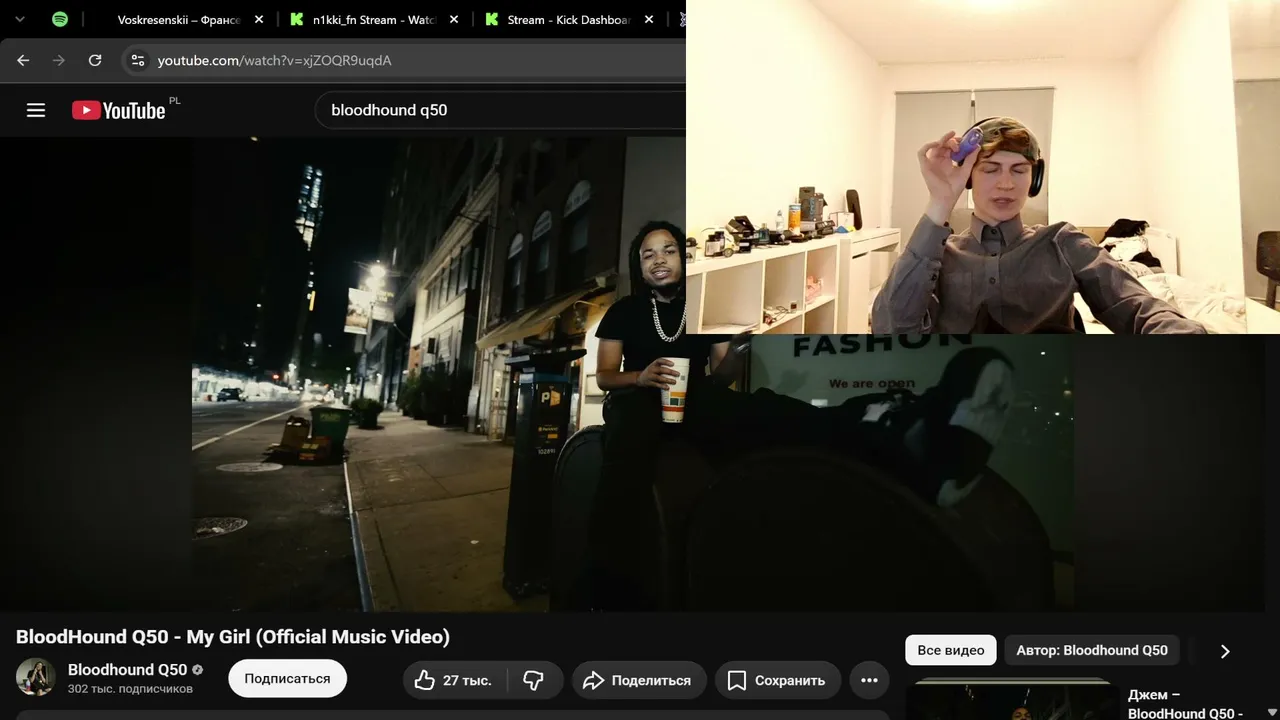The height and width of the screenshot is (720, 1280).
Task: Share the video via Поделиться
Action: (639, 680)
